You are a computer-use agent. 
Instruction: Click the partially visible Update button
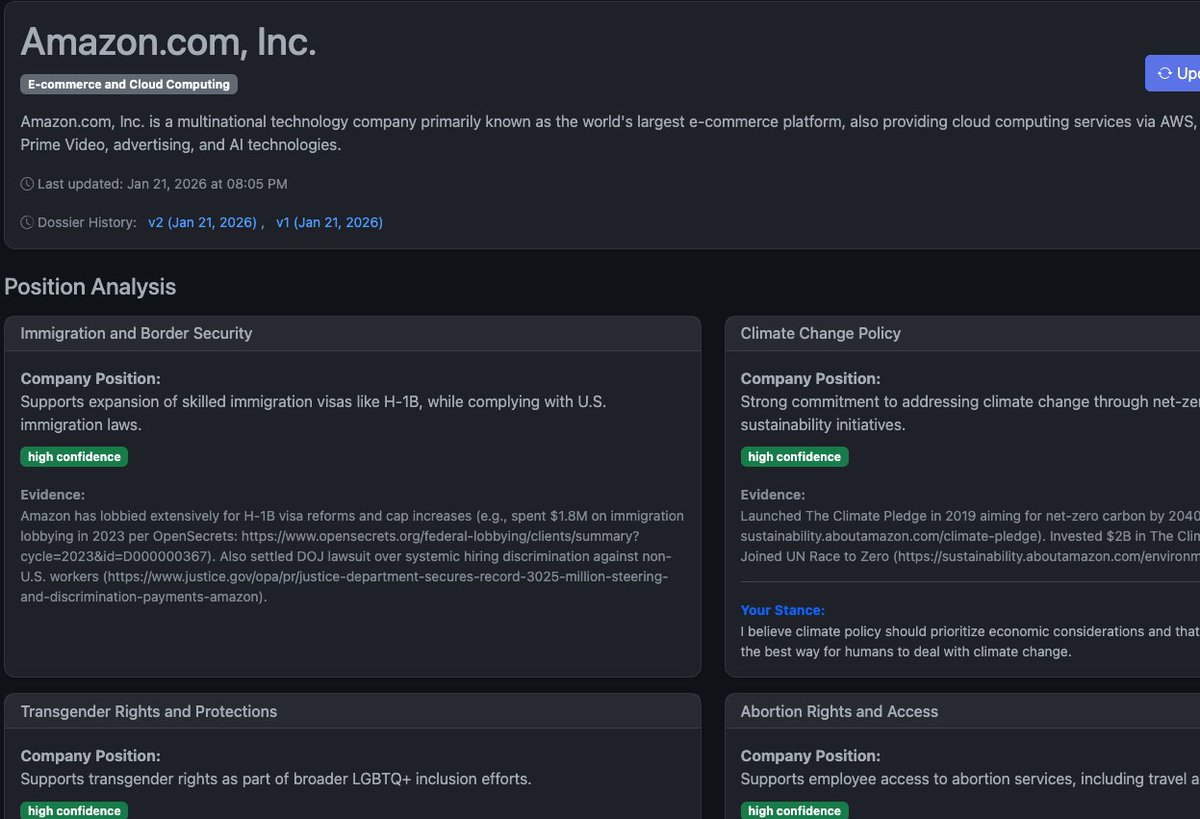pyautogui.click(x=1172, y=73)
